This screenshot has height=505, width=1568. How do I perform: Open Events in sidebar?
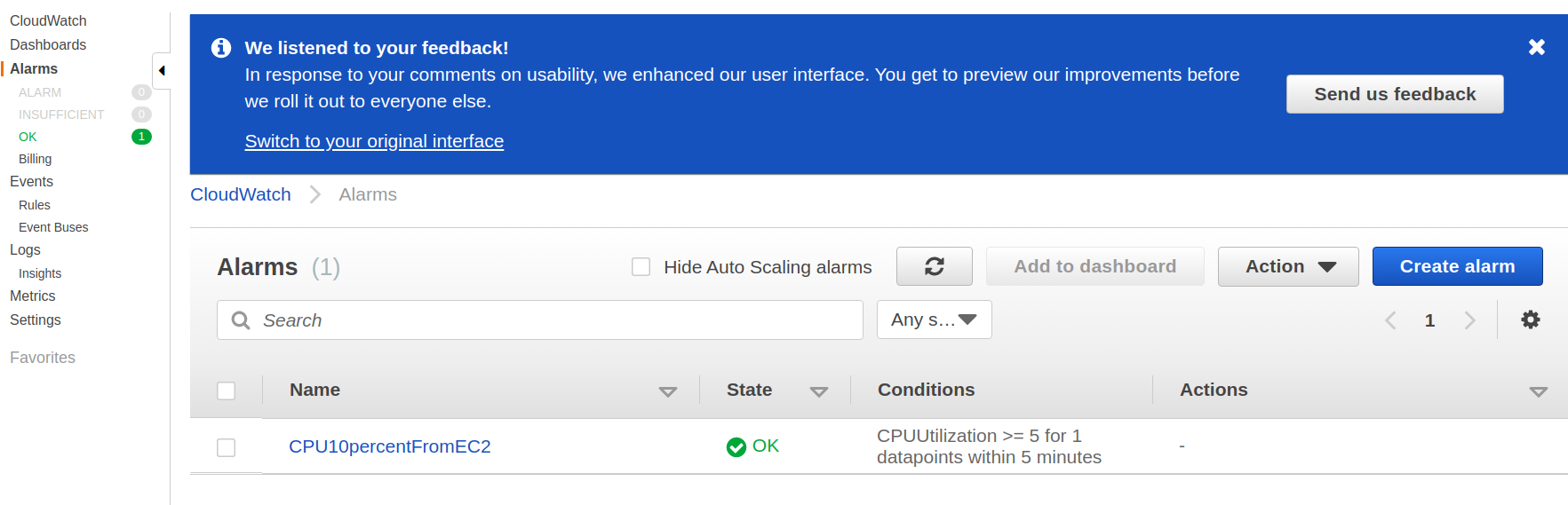(31, 181)
